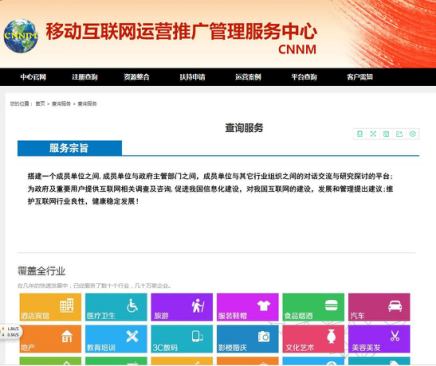Open the 文化艺术 vase tile
The image size is (436, 366).
tap(313, 339)
